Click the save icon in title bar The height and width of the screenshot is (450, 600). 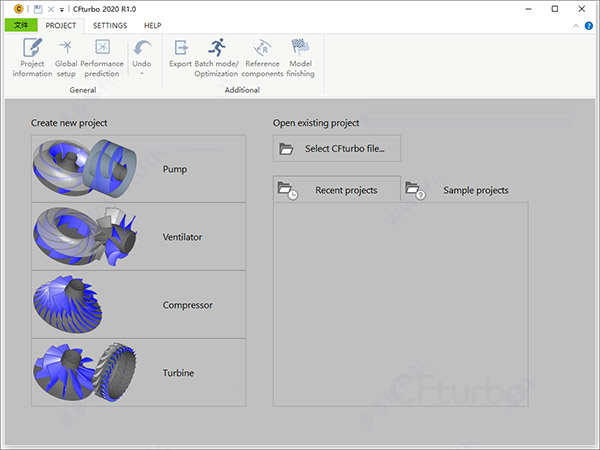pyautogui.click(x=37, y=9)
